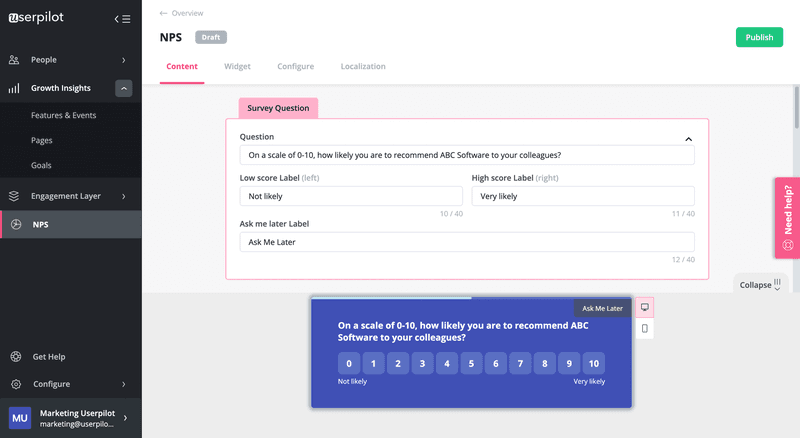Click the Question text input field
This screenshot has height=438, width=800.
click(467, 155)
